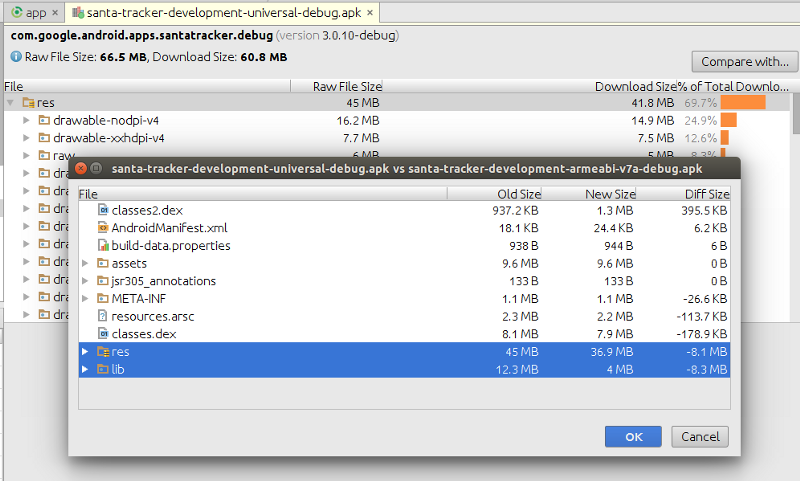Click res folder icon in main APK tree

28,103
